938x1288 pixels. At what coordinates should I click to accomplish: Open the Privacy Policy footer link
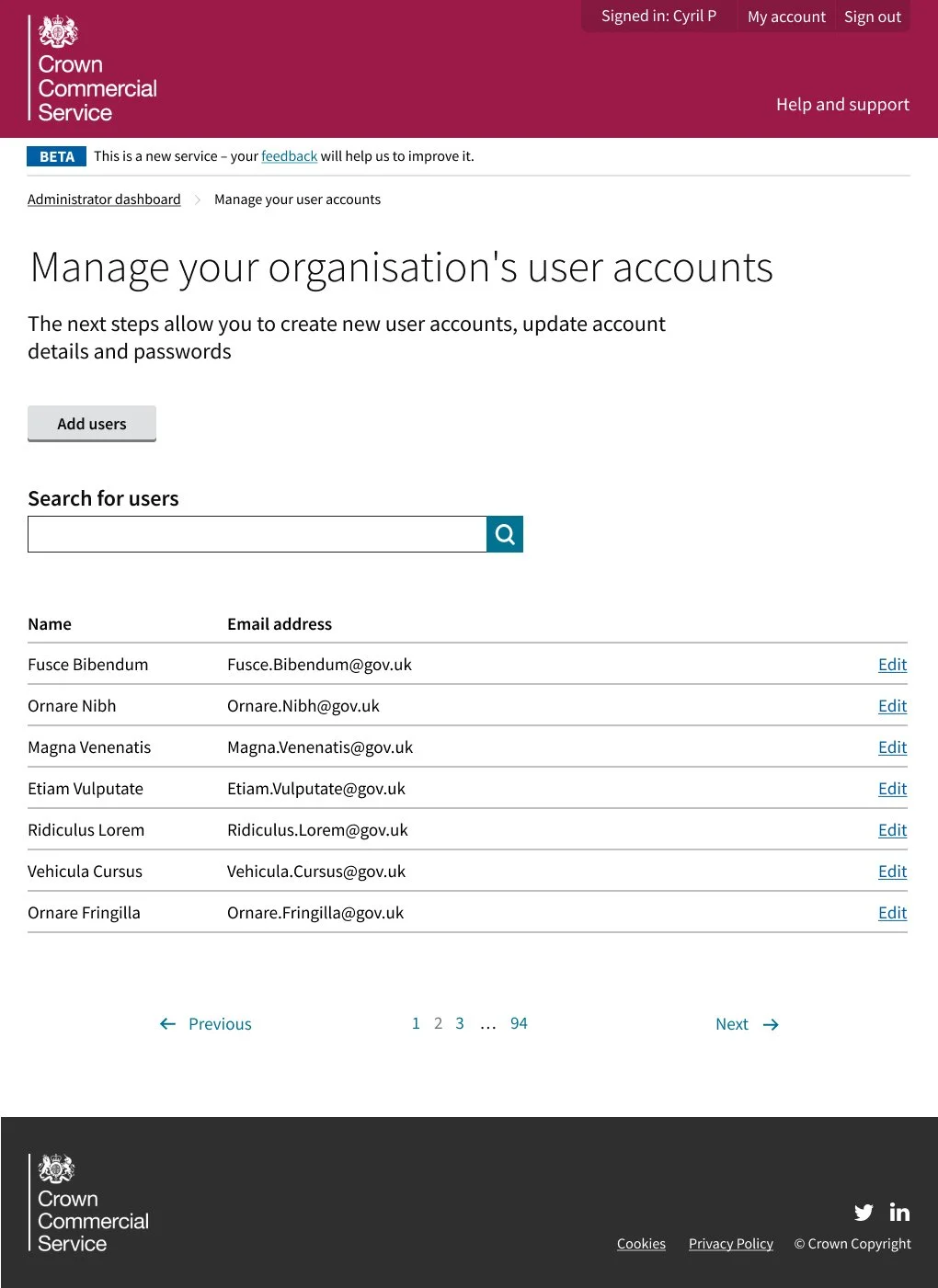(730, 1244)
